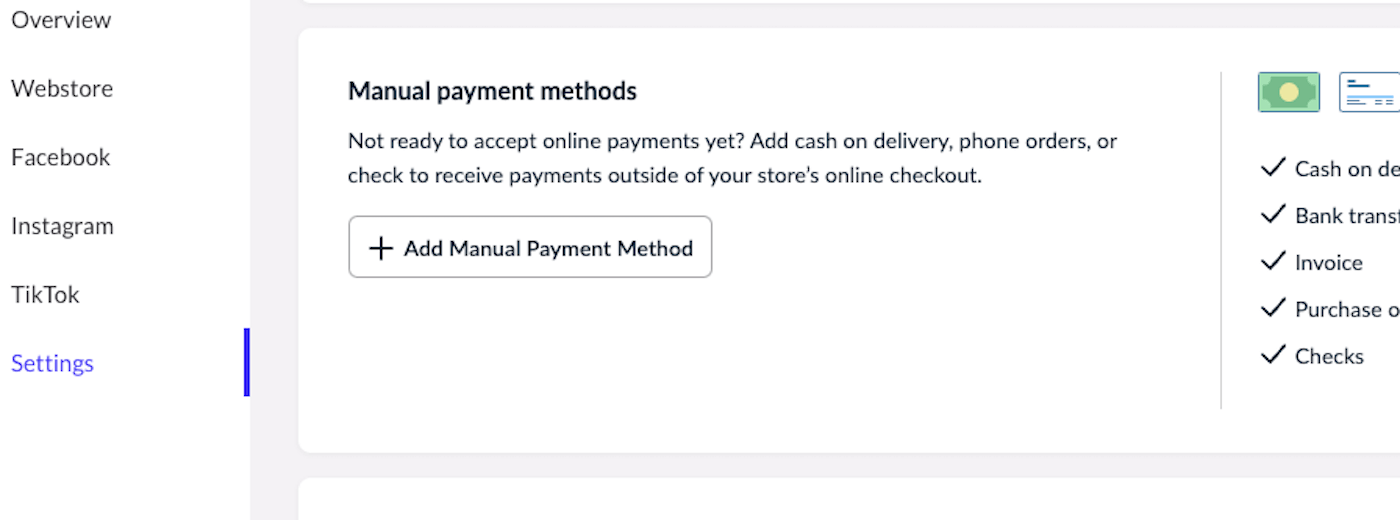Screen dimensions: 1400x520
Task: Select the TikTok sidebar item
Action: point(45,295)
